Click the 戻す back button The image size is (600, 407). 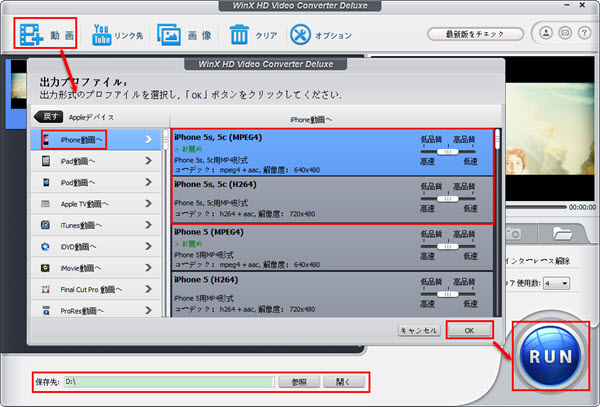(x=48, y=117)
